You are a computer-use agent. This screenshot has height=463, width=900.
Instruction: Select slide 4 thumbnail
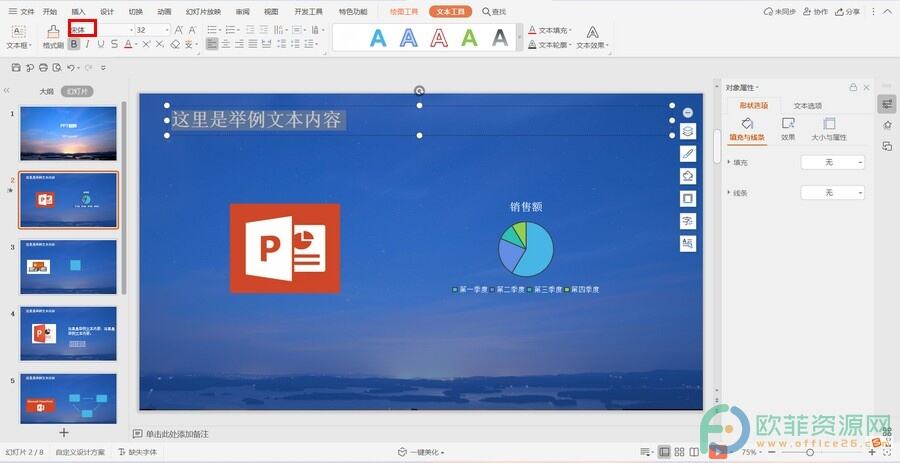[68, 333]
